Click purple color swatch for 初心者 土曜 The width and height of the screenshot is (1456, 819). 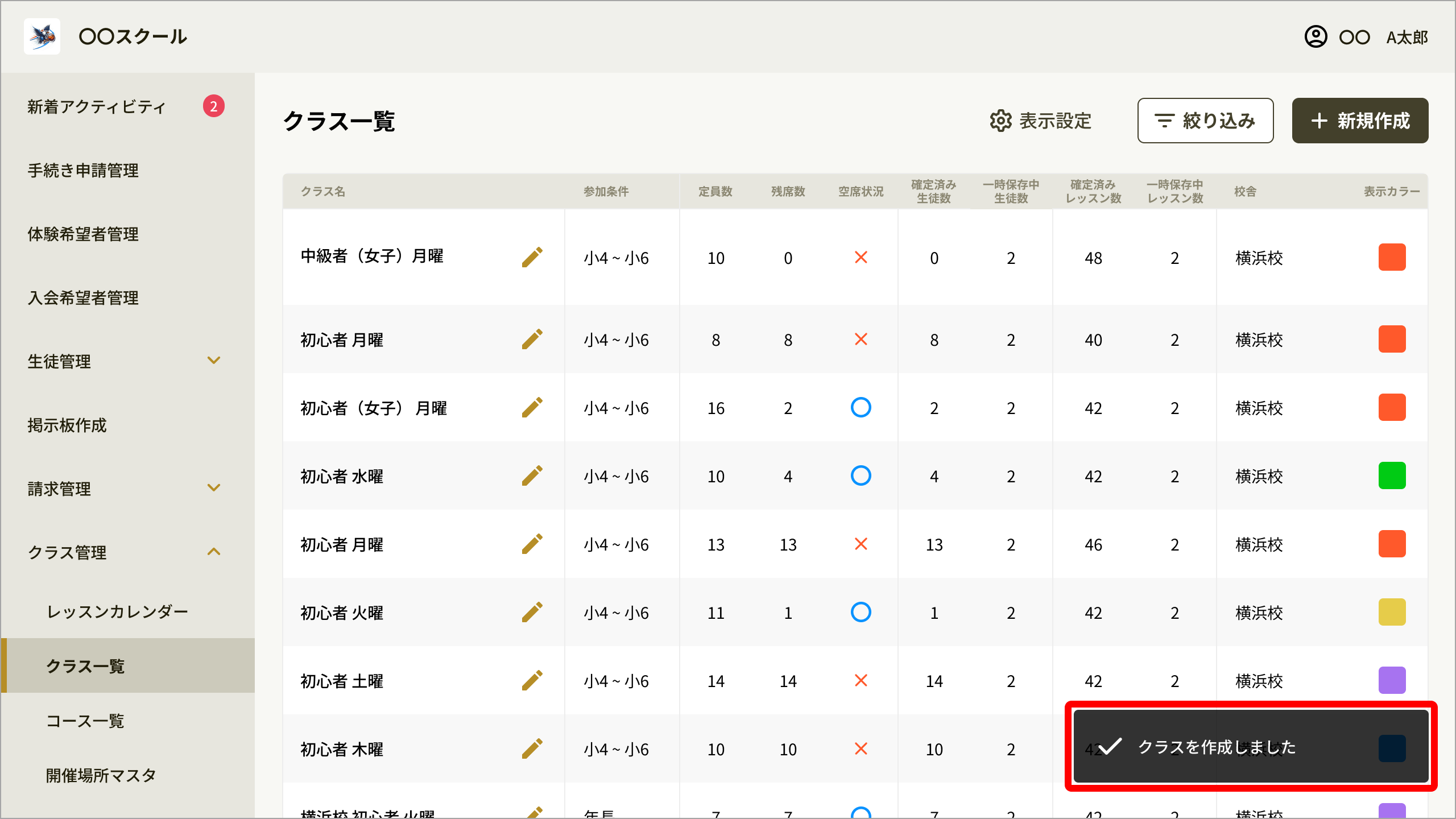click(x=1392, y=680)
